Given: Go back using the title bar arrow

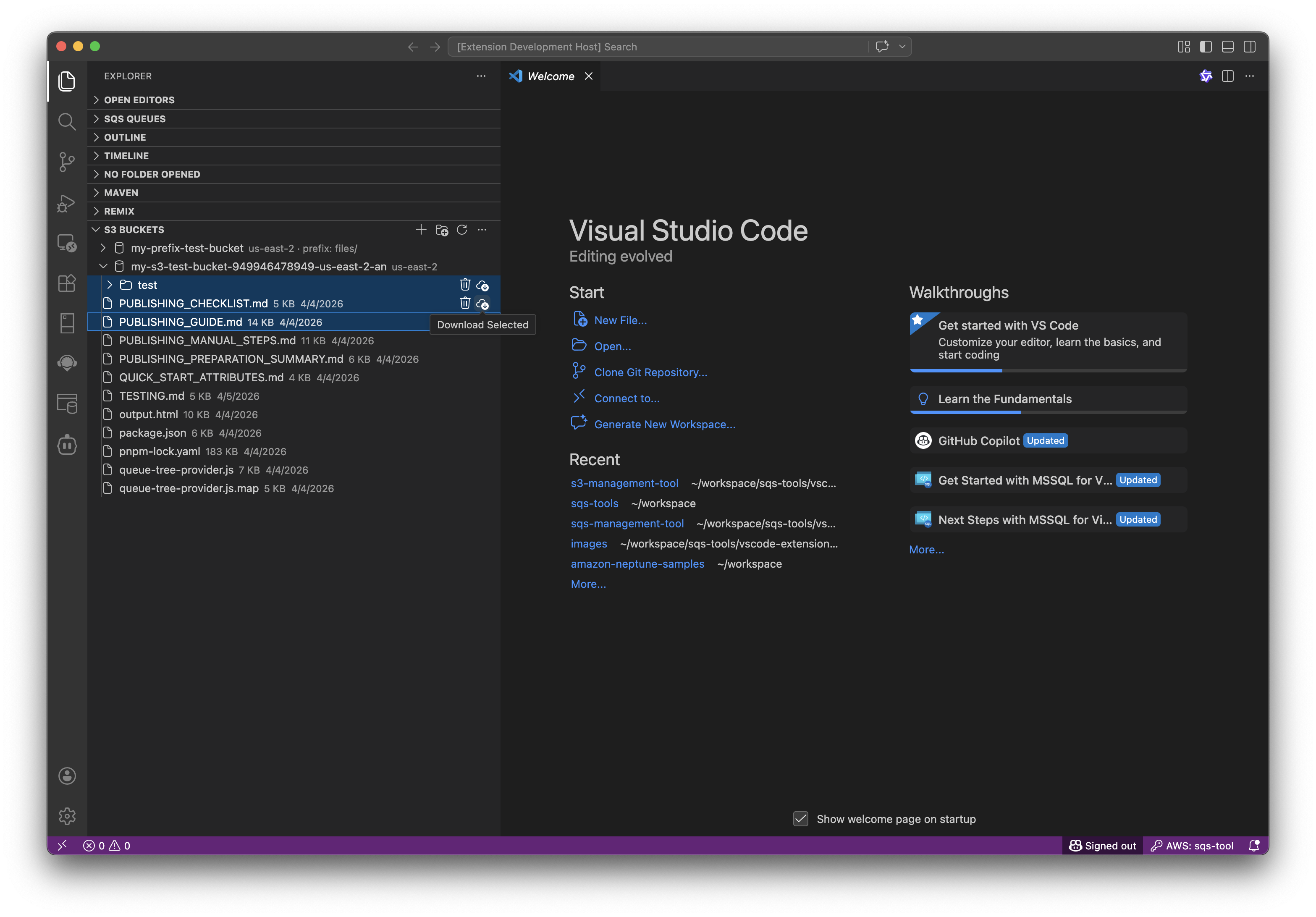Looking at the screenshot, I should (x=413, y=47).
